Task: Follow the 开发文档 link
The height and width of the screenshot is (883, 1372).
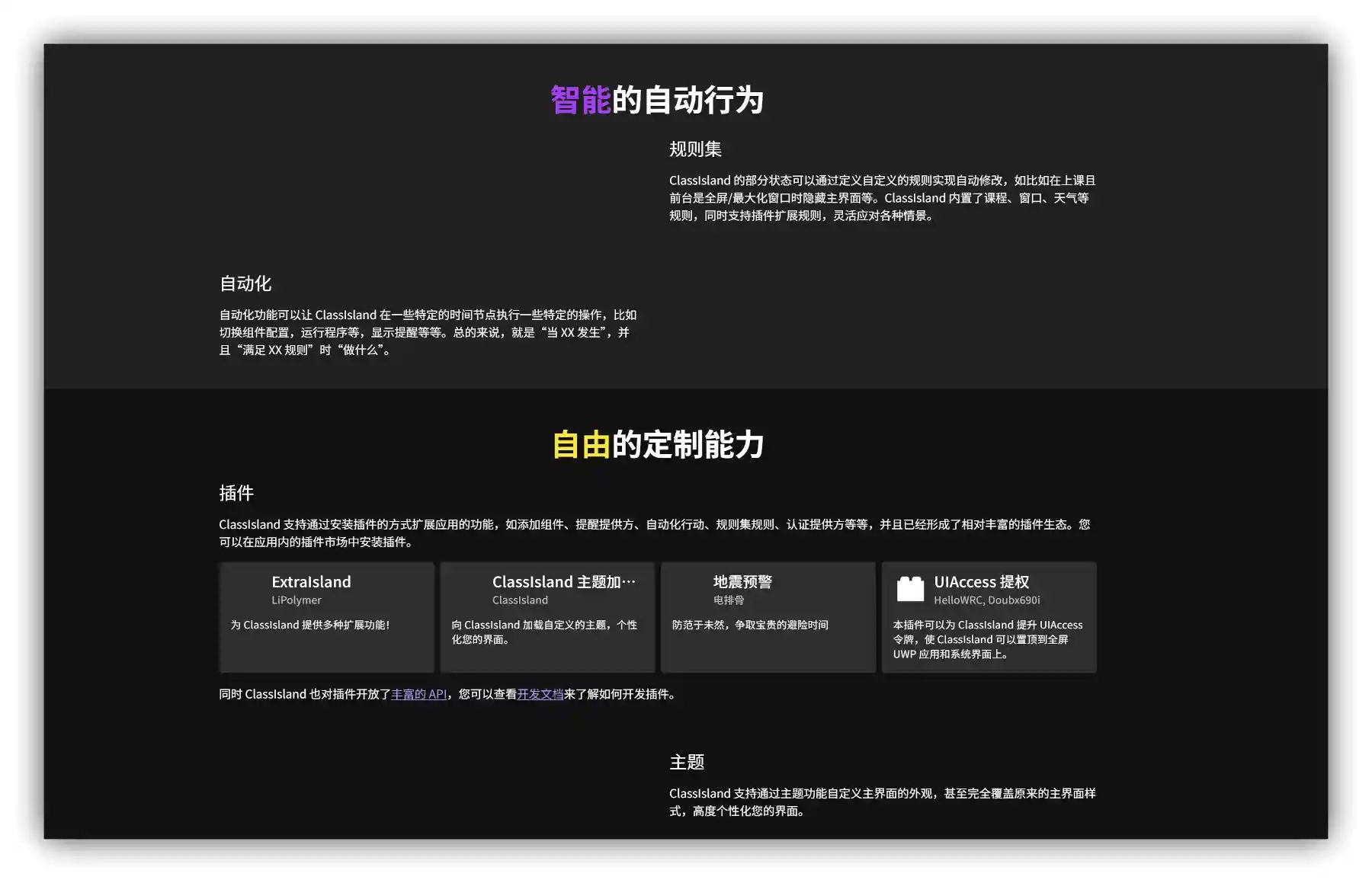Action: pos(540,694)
